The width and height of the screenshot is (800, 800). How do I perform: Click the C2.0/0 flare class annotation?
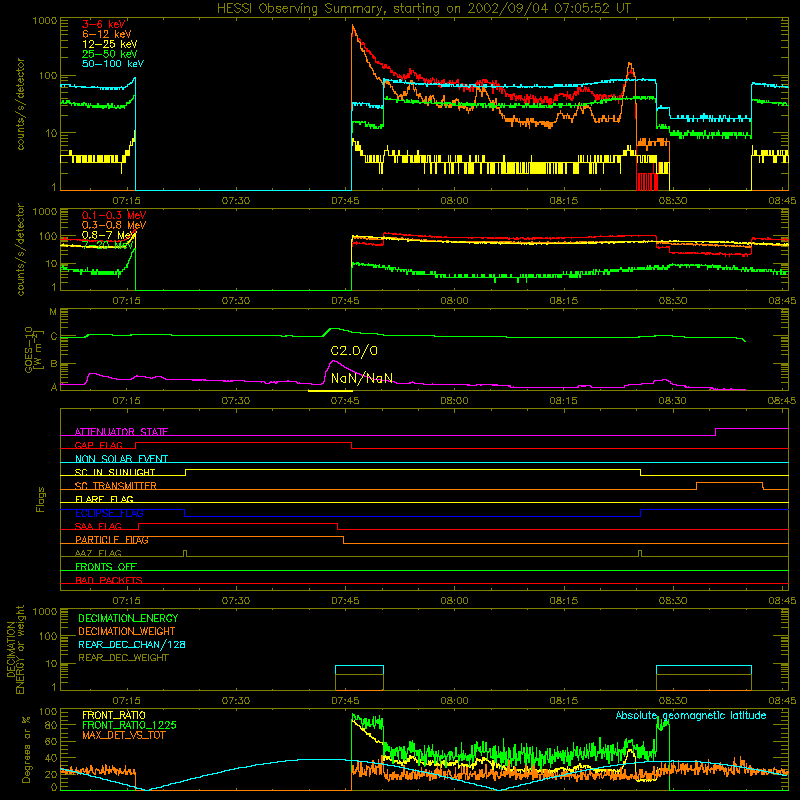[x=354, y=351]
